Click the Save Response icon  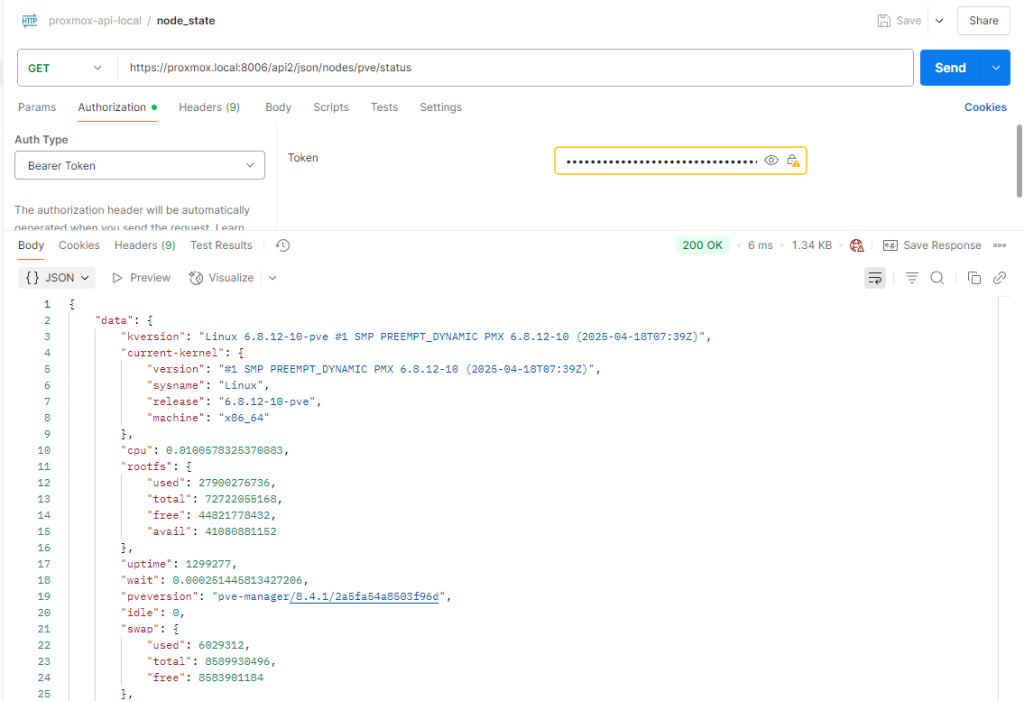[890, 245]
